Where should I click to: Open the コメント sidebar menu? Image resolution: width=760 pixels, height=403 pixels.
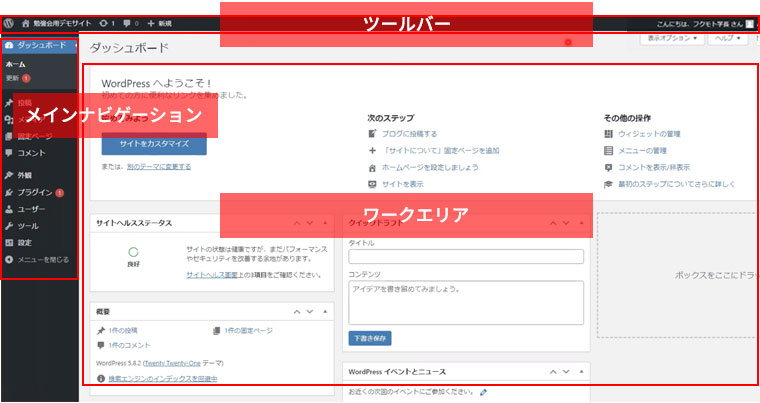click(x=31, y=153)
